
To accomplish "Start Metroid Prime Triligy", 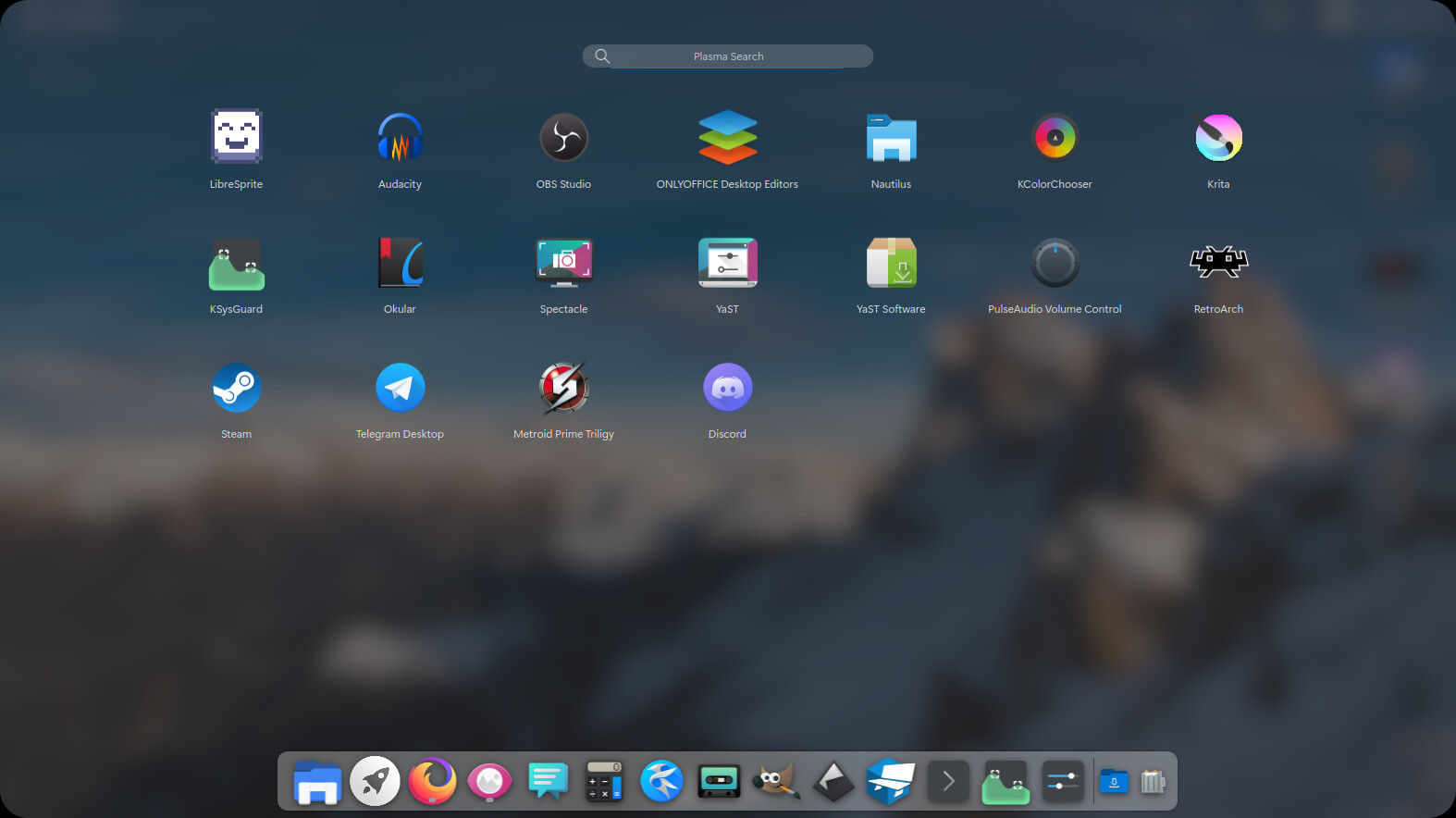I will [563, 387].
